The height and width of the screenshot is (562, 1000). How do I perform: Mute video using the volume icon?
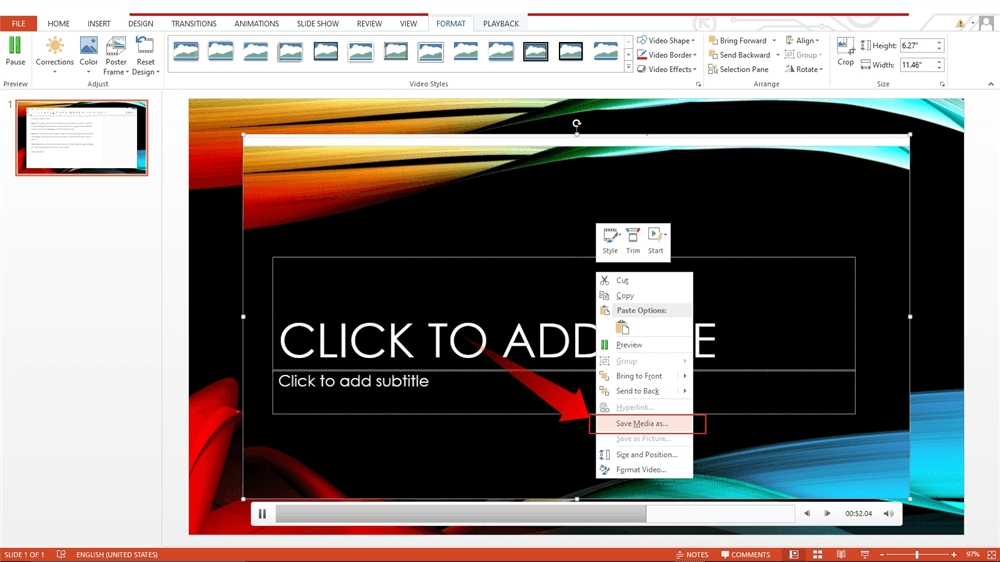coord(889,514)
